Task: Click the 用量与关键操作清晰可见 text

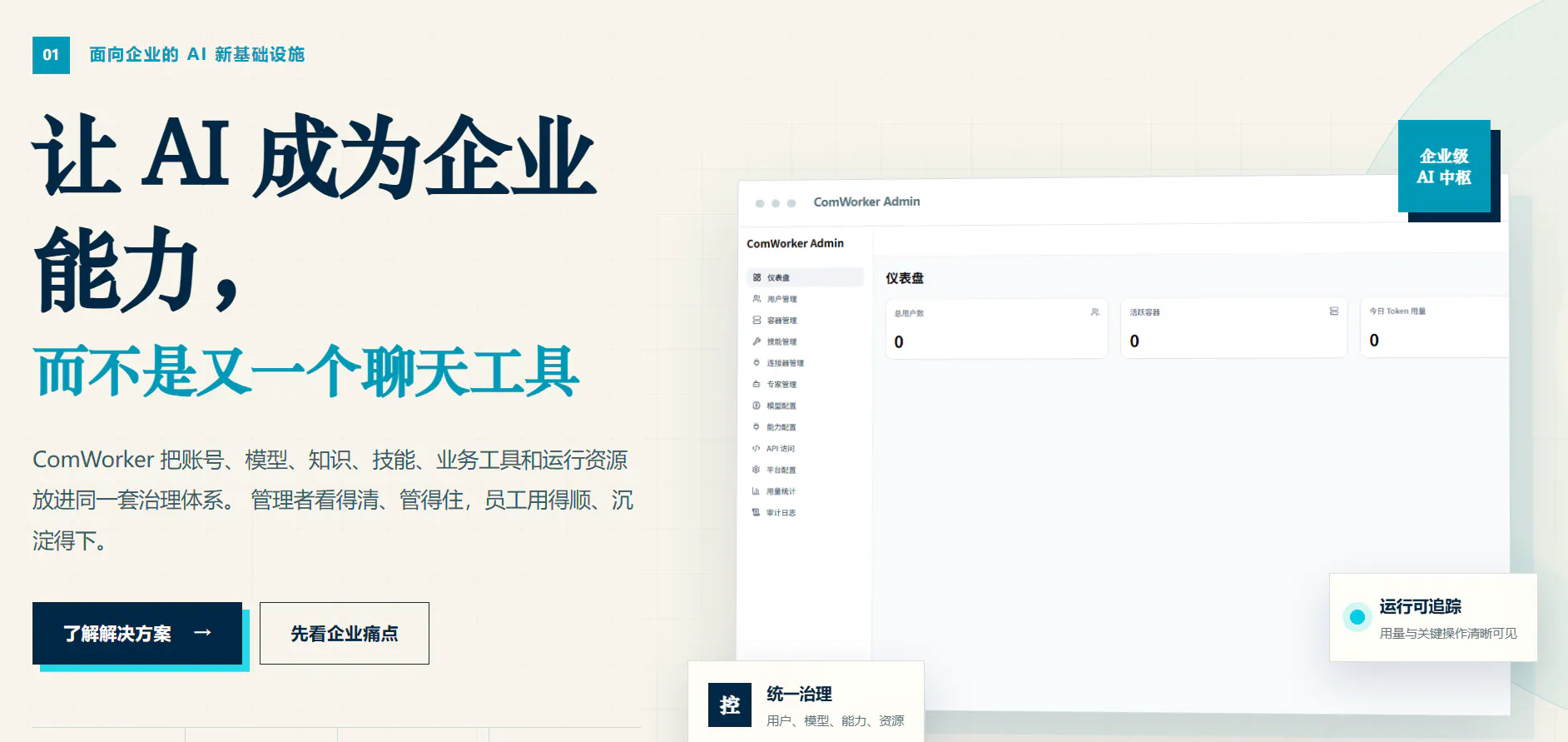Action: tap(1448, 633)
